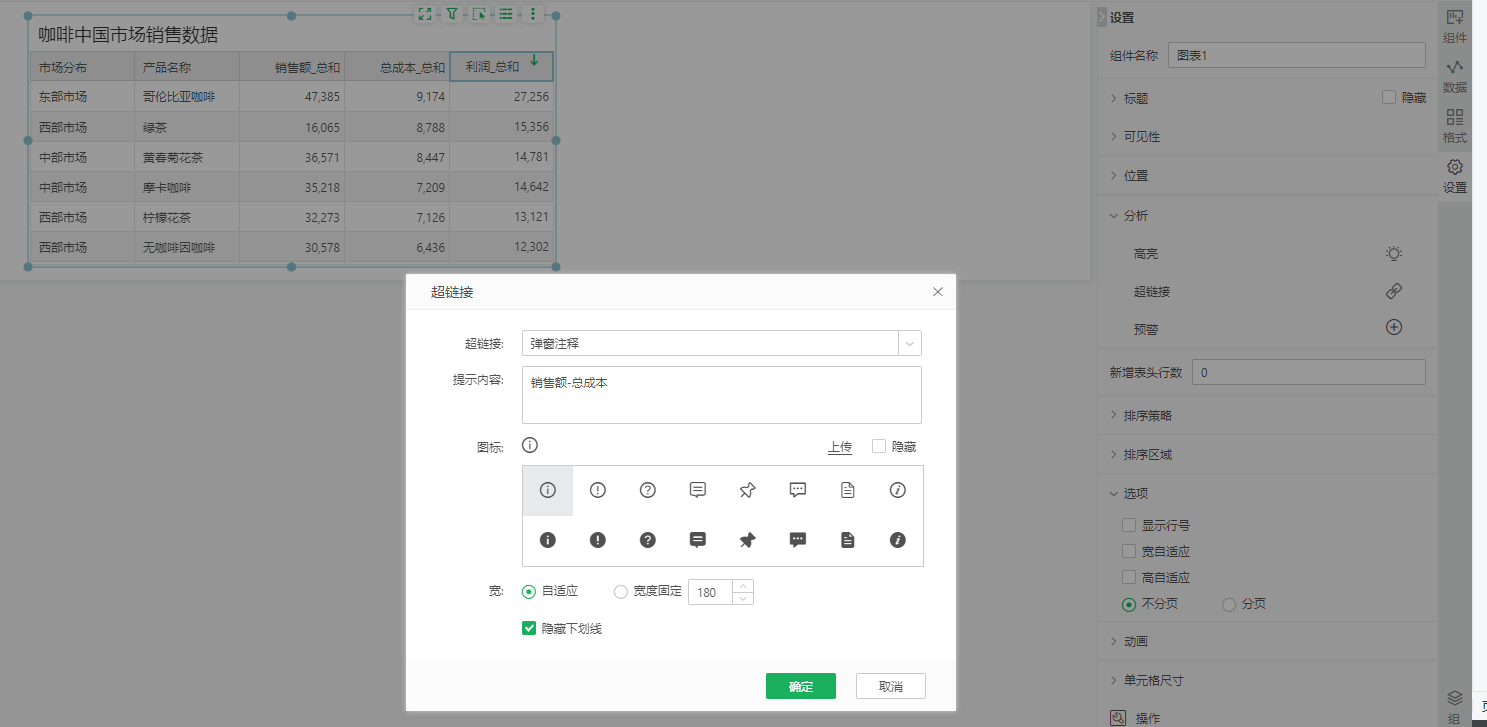Confirm the dialog with 确定 button
1487x727 pixels.
click(800, 686)
